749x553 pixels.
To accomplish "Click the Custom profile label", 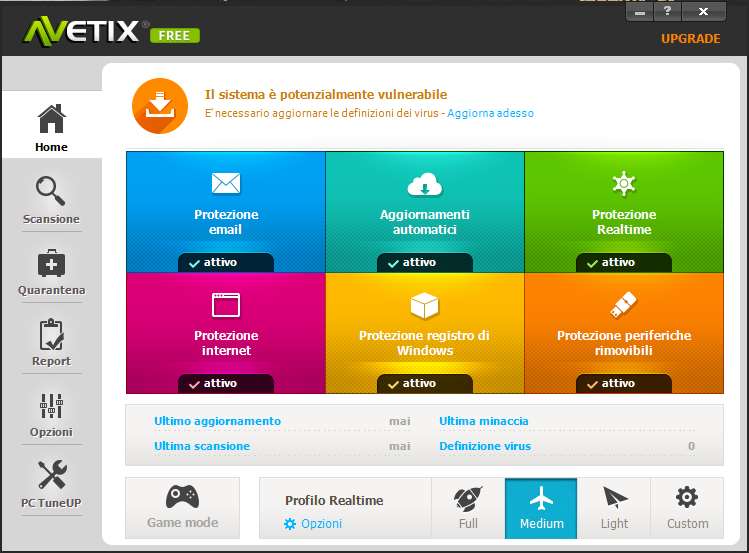I will coord(687,524).
